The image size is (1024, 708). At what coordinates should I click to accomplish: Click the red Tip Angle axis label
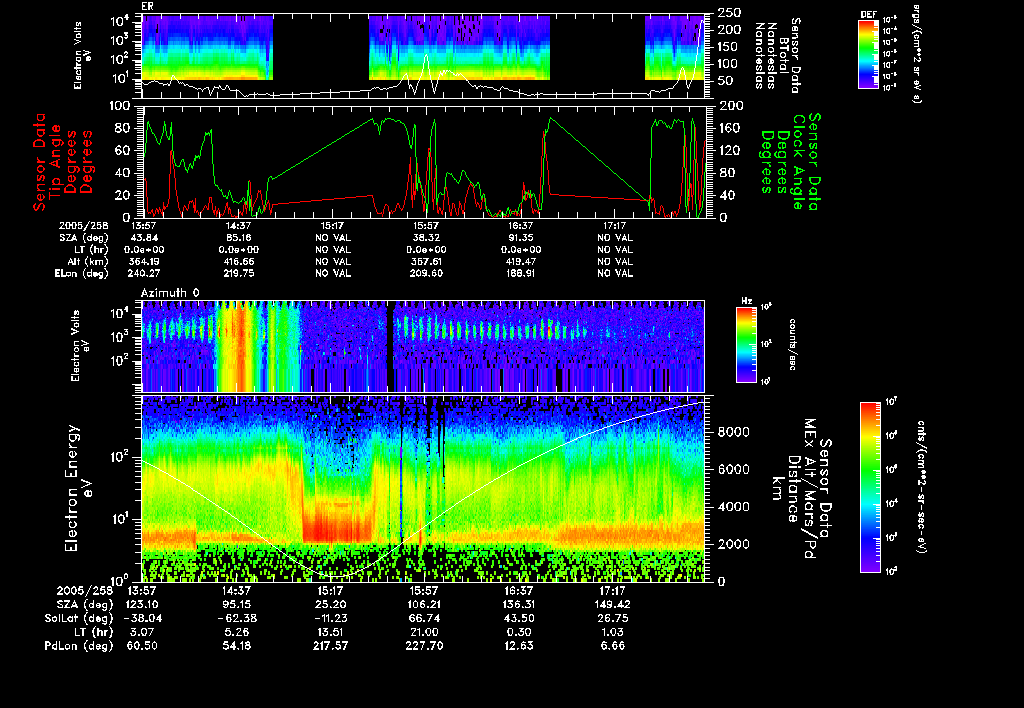tap(62, 161)
